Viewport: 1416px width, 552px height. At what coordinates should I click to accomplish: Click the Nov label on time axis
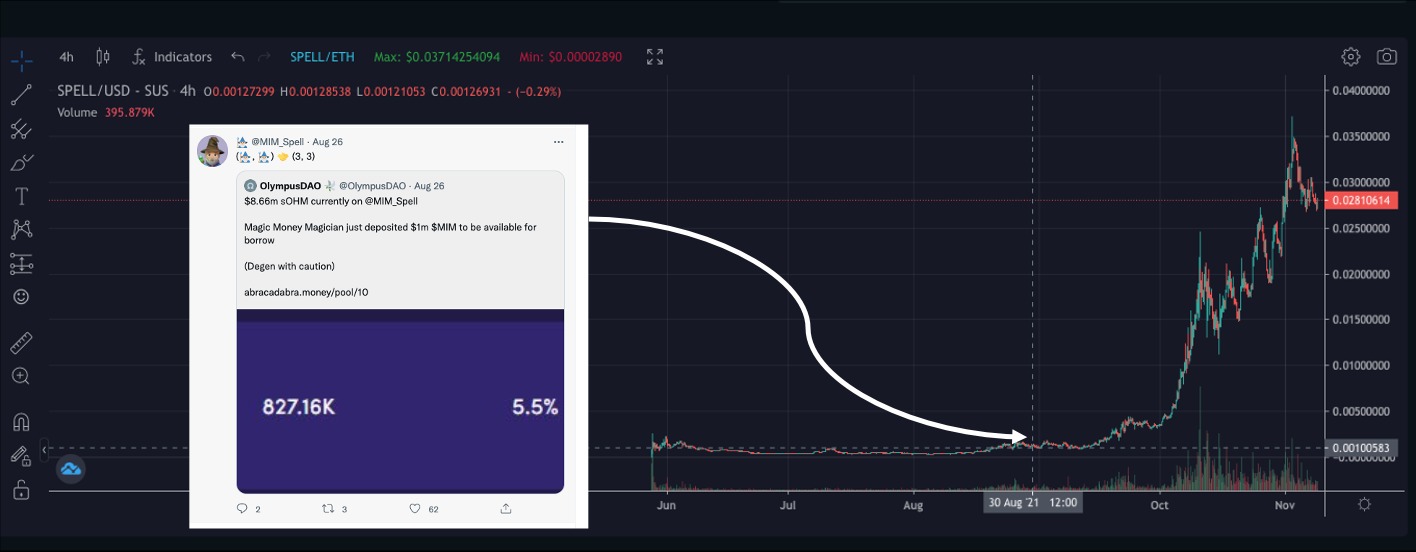pos(1285,505)
